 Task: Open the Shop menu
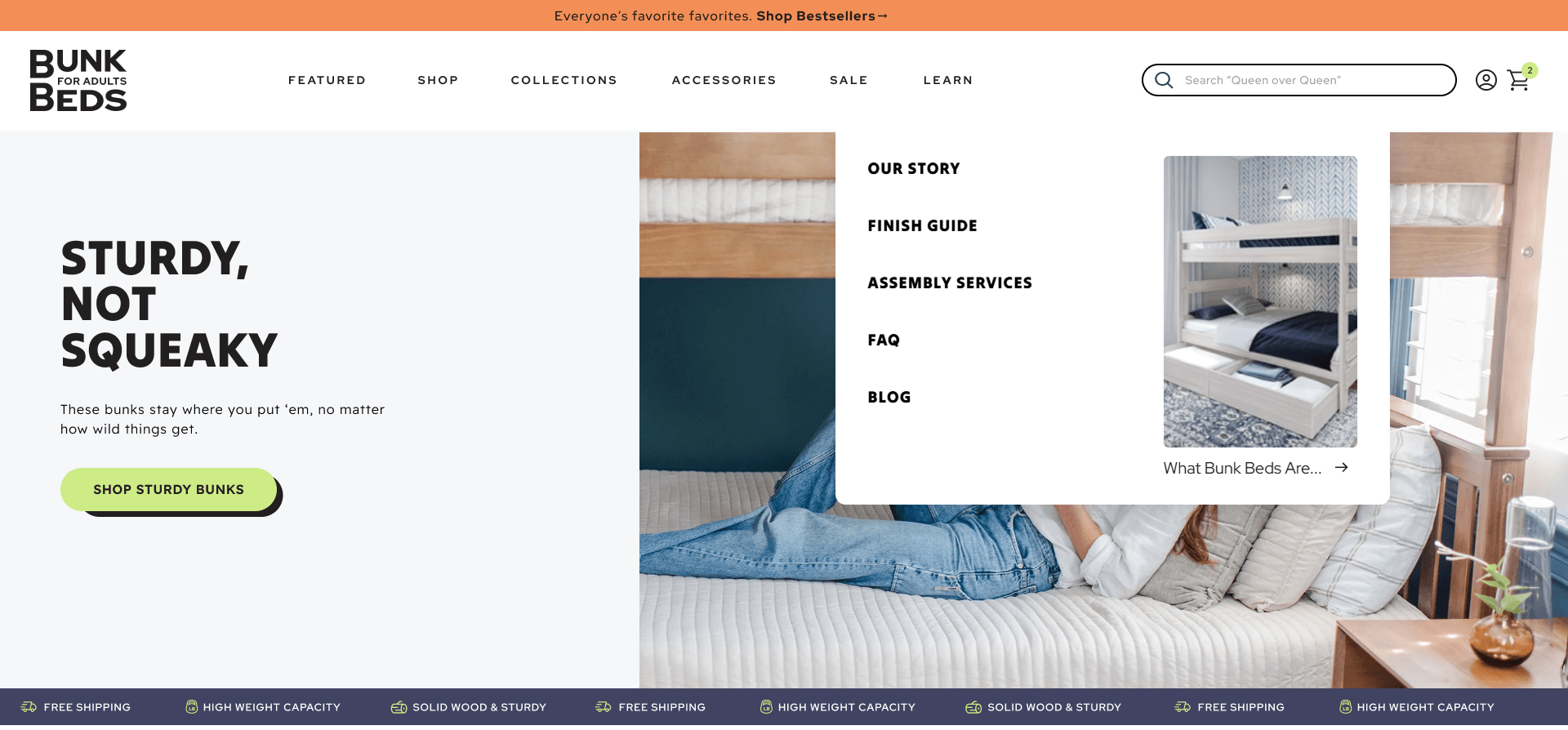coord(438,80)
